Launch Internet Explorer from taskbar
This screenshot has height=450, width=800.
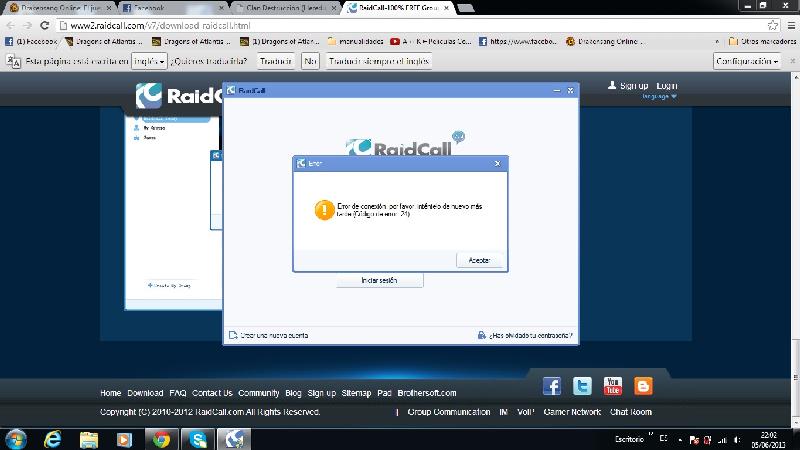[53, 439]
